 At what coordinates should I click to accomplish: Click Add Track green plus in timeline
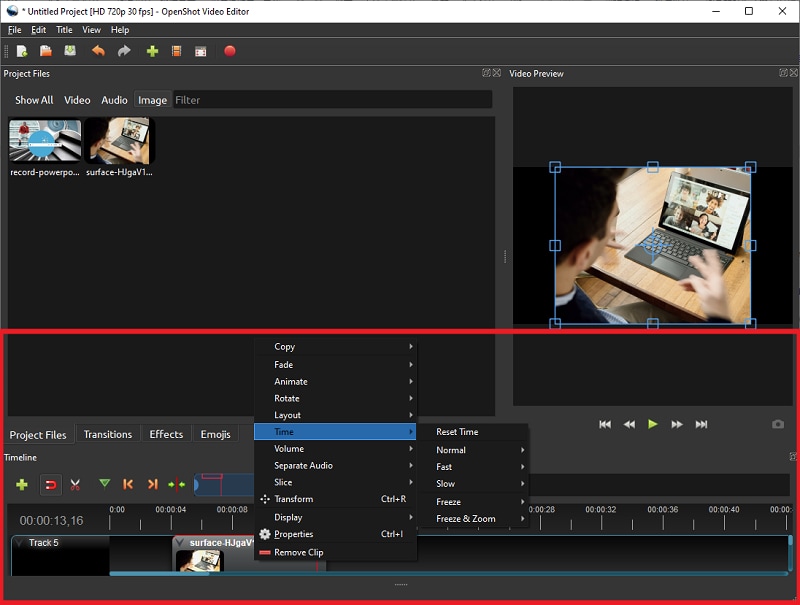click(21, 484)
